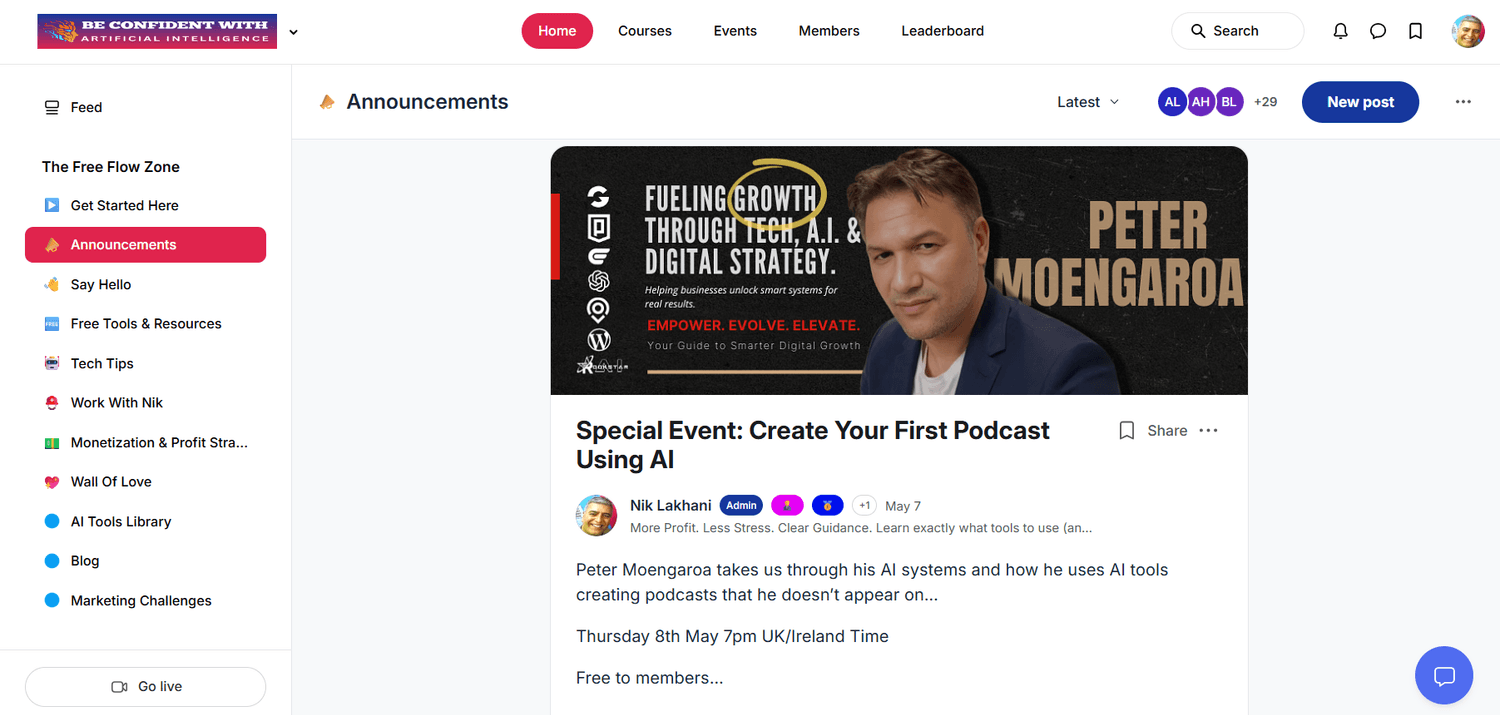Open Peter Moengaroa banner image
1500x715 pixels.
[x=899, y=270]
